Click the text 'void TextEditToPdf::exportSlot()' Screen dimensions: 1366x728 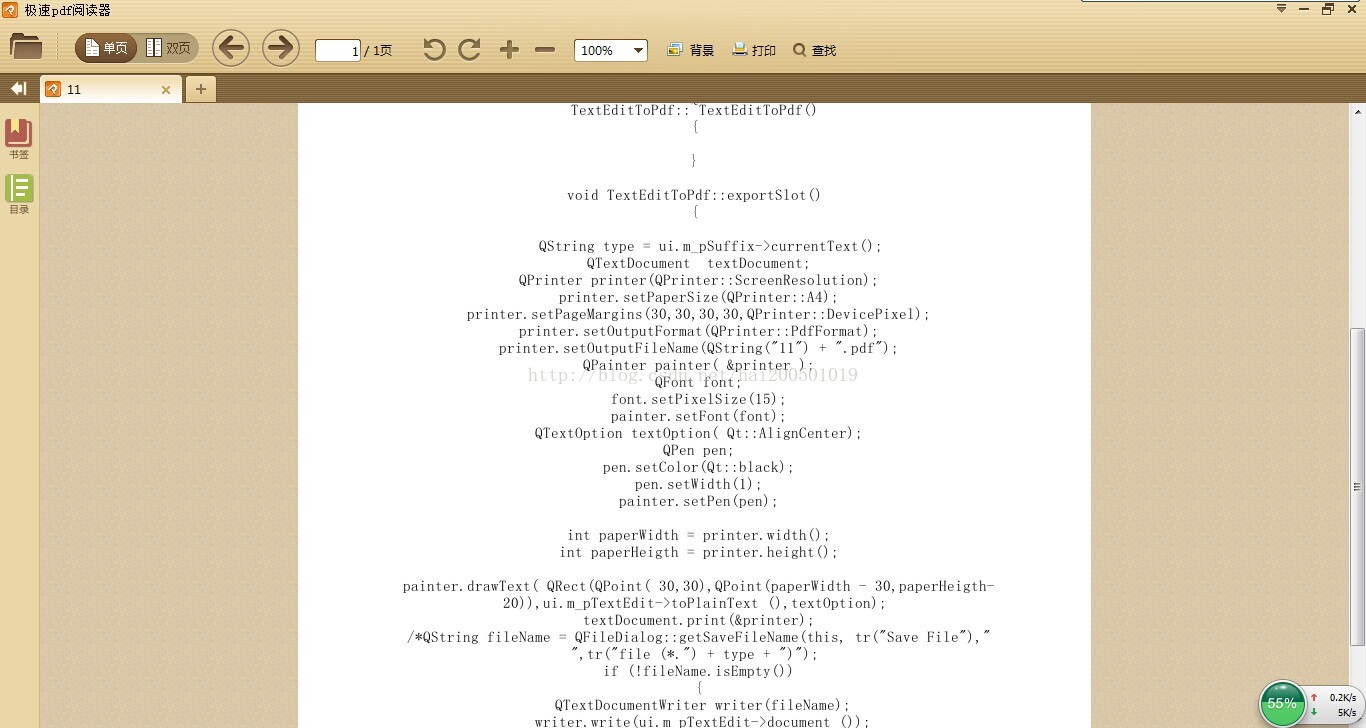[694, 195]
